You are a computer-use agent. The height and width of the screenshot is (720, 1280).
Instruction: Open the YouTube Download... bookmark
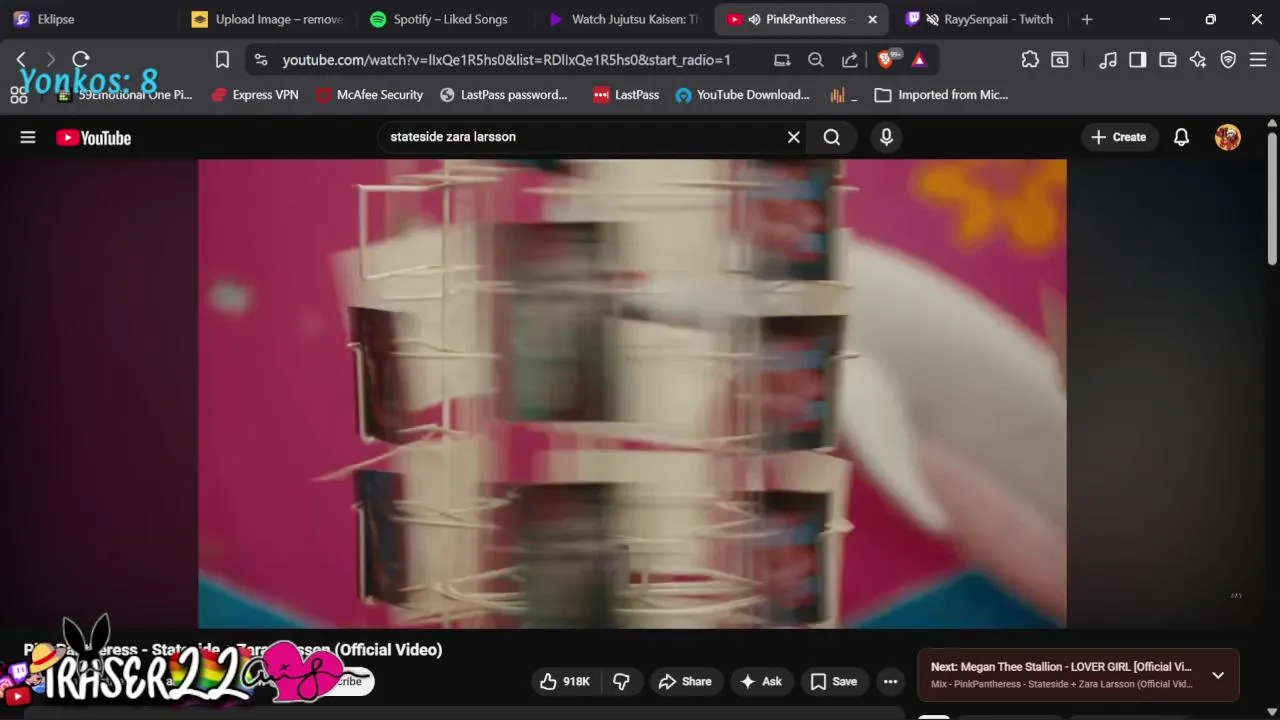tap(743, 95)
